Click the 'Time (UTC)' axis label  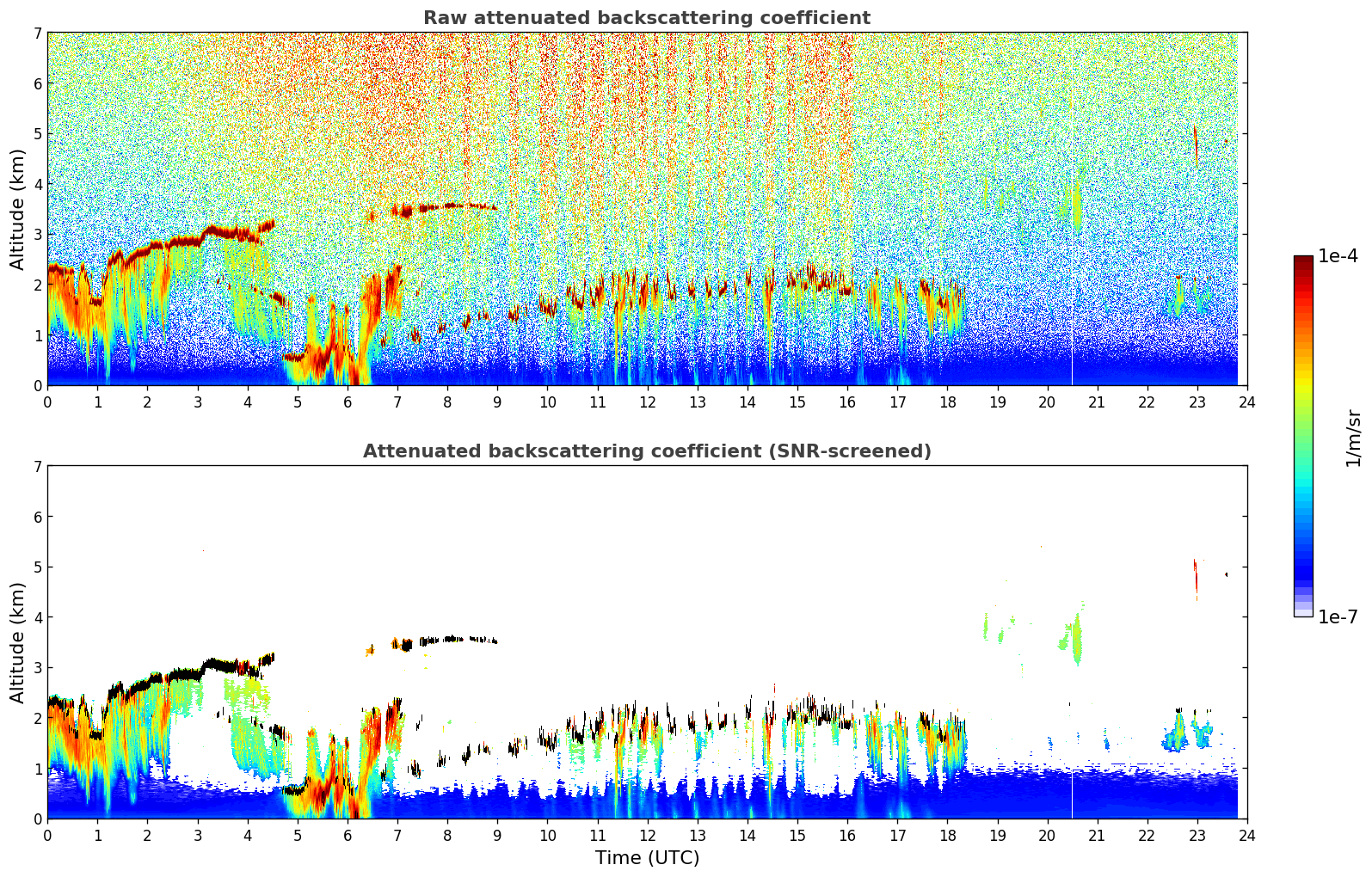click(x=647, y=858)
